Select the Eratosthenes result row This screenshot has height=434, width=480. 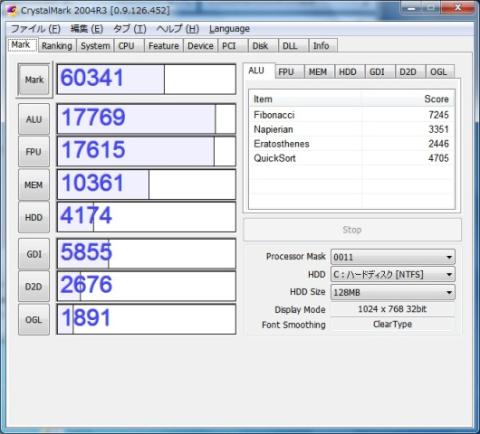[352, 144]
